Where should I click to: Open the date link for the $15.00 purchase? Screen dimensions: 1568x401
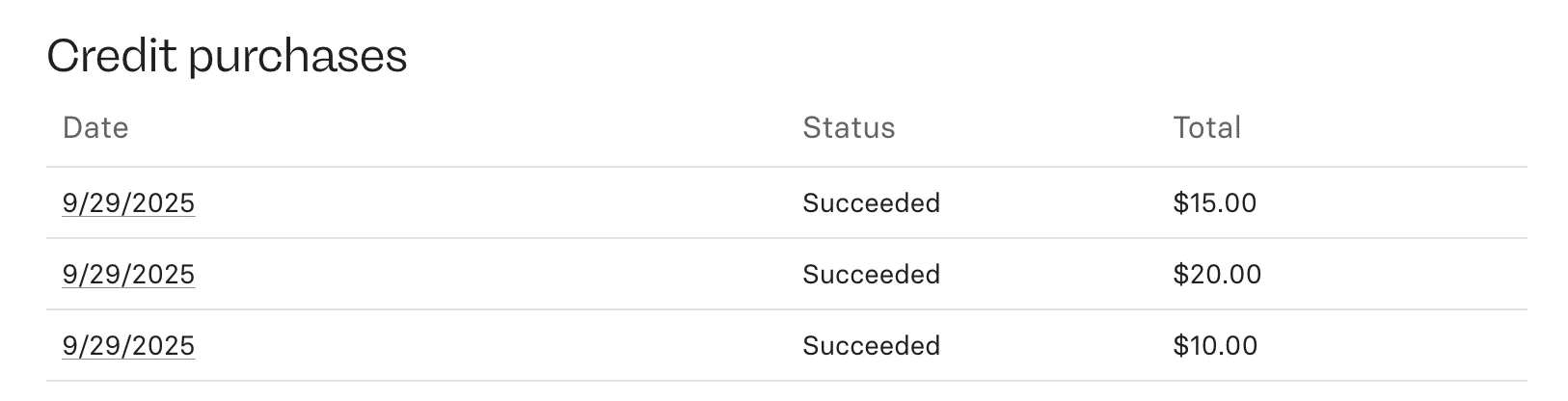(128, 203)
